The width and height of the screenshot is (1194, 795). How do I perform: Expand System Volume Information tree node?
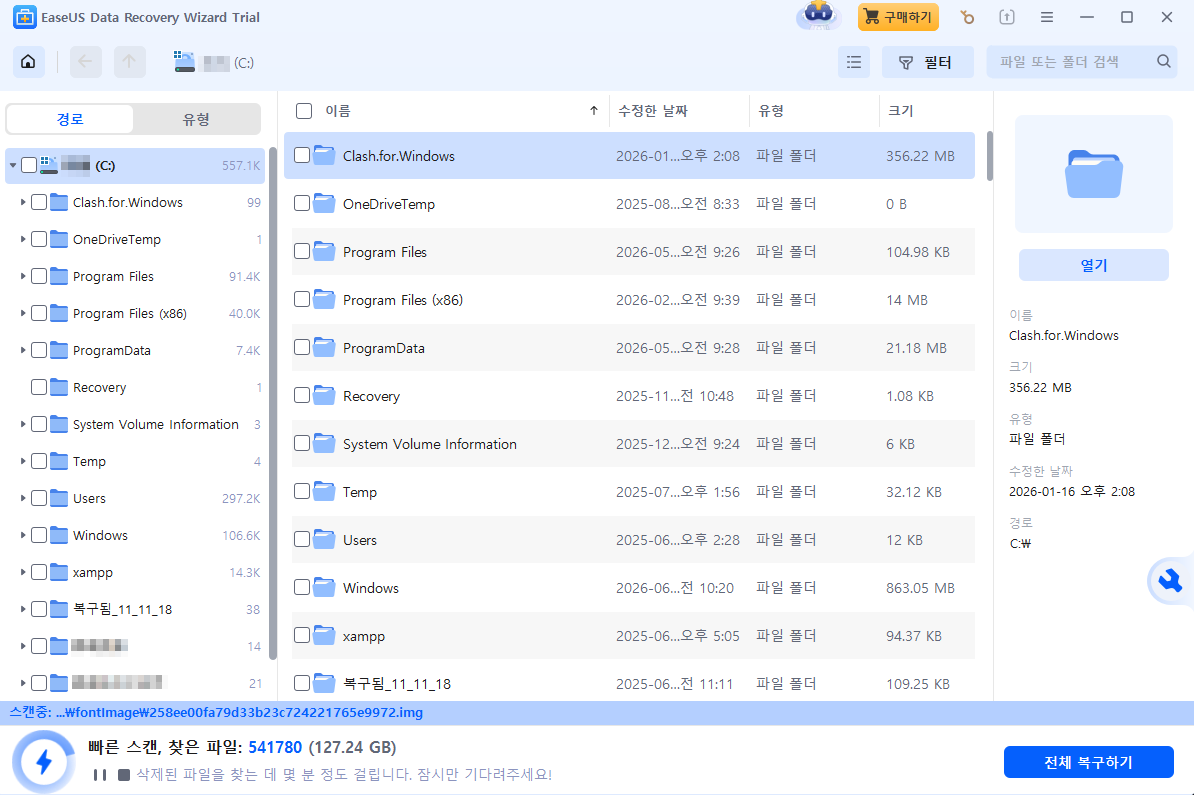click(23, 424)
